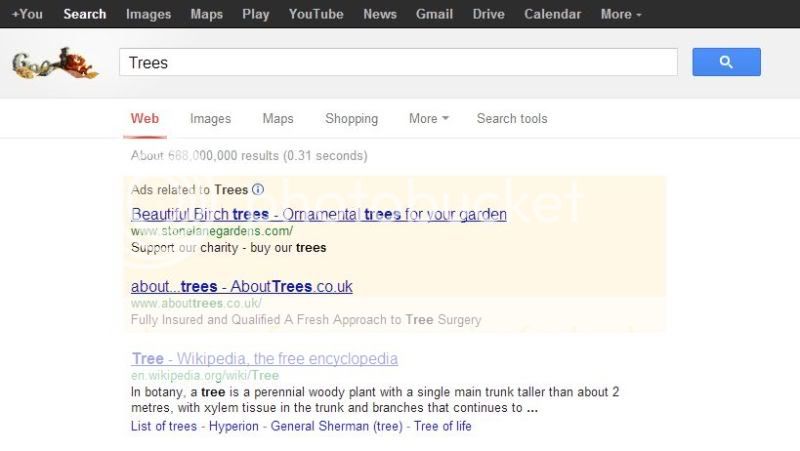Click the Trees search input field
The height and width of the screenshot is (451, 800).
[x=398, y=62]
